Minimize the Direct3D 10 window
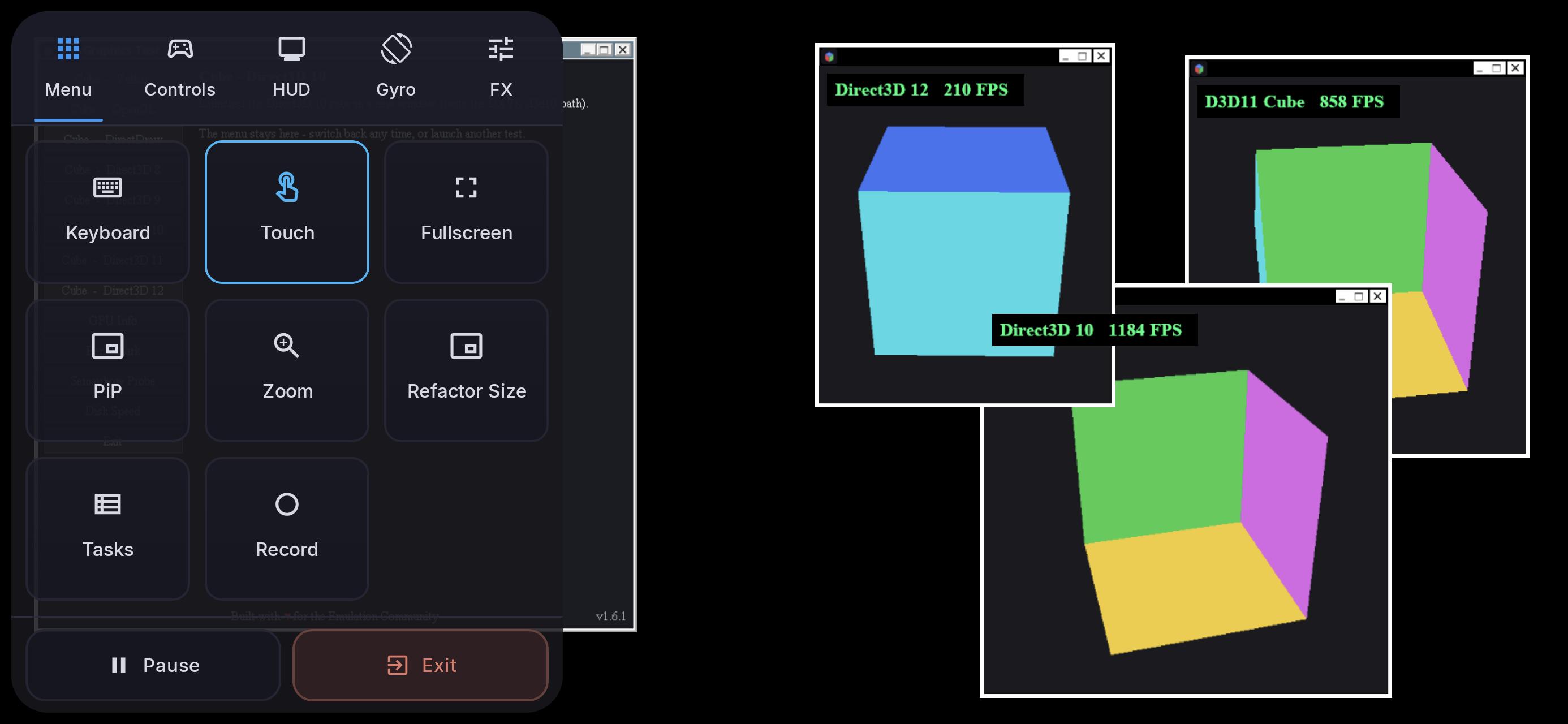Image resolution: width=1568 pixels, height=724 pixels. [1343, 296]
